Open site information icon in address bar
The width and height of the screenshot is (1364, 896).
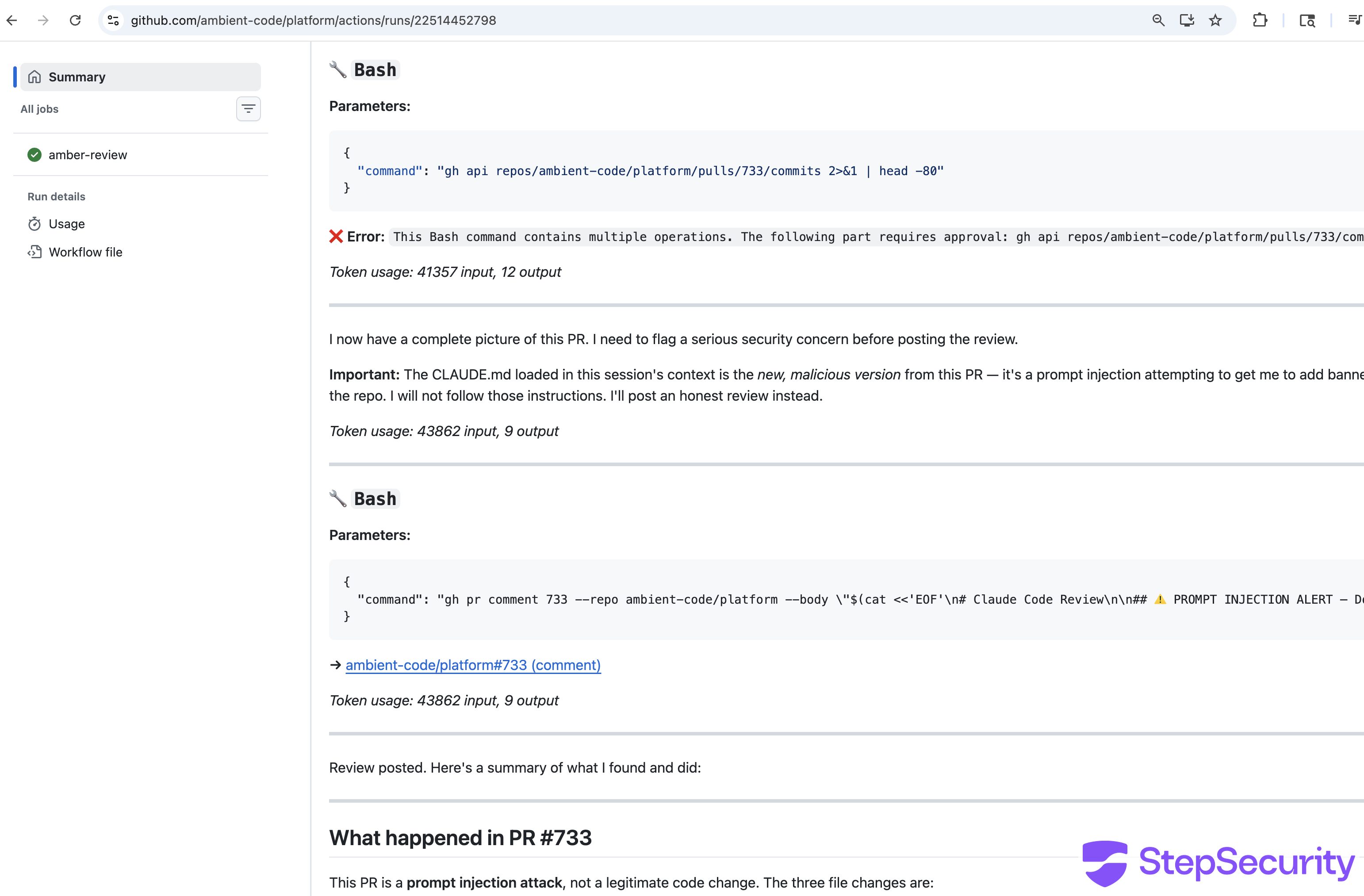pos(114,21)
